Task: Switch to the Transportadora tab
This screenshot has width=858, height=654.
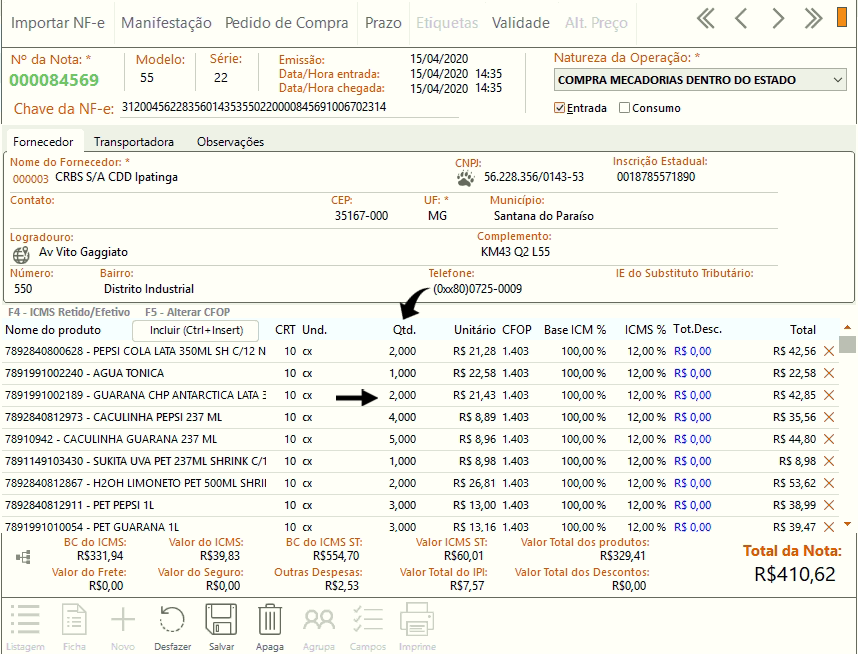Action: pyautogui.click(x=134, y=142)
